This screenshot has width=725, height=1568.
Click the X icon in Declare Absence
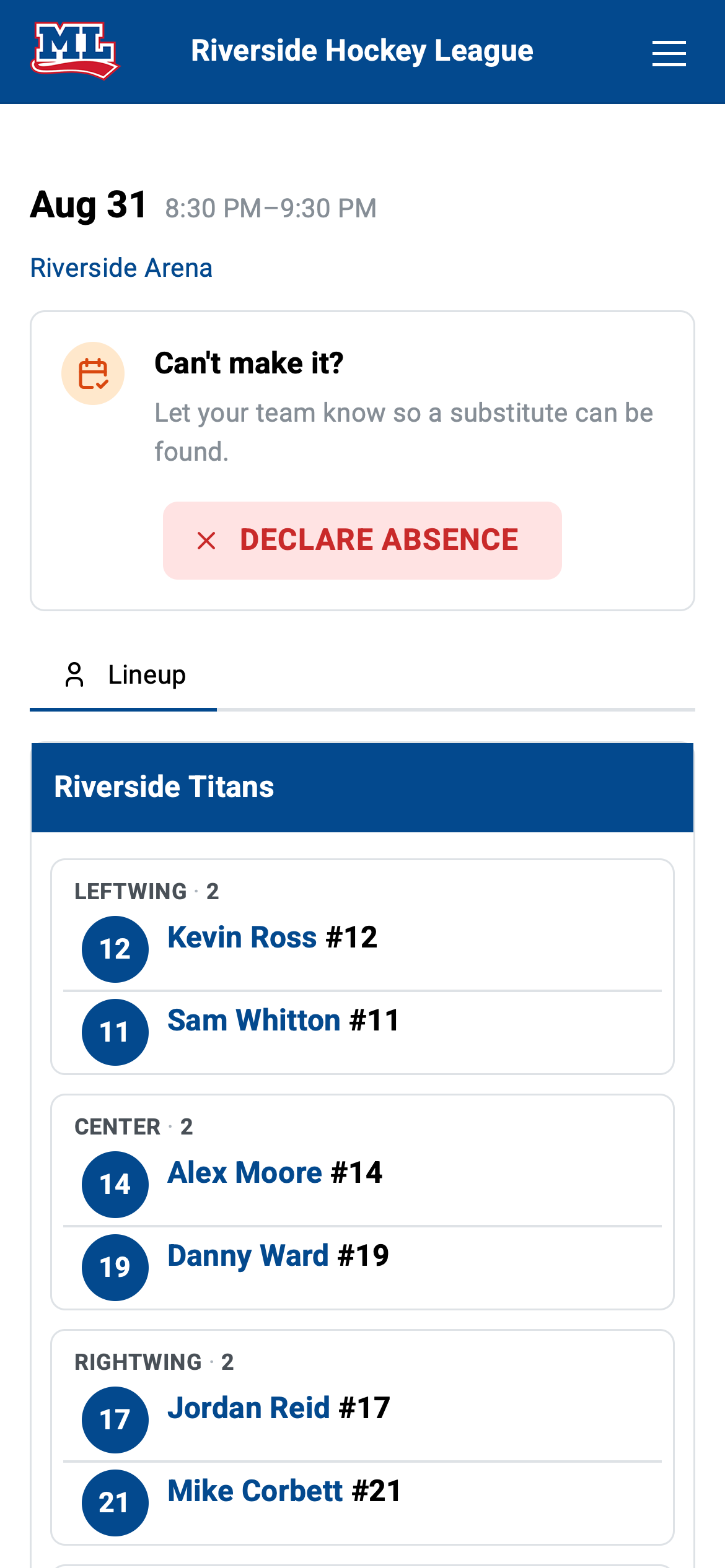coord(206,541)
